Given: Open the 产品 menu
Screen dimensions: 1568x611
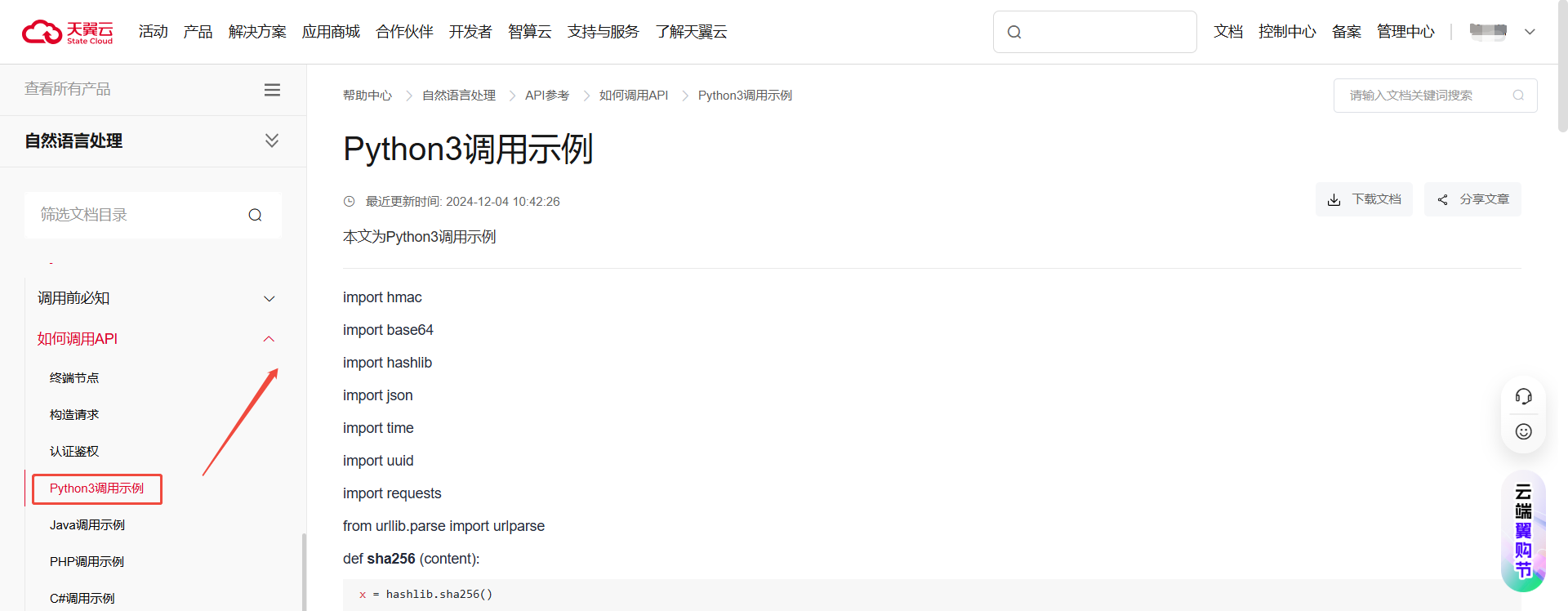Looking at the screenshot, I should click(198, 32).
